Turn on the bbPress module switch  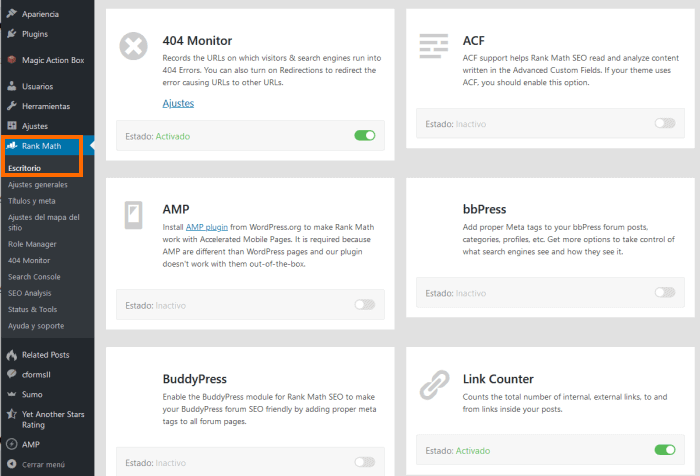click(665, 292)
